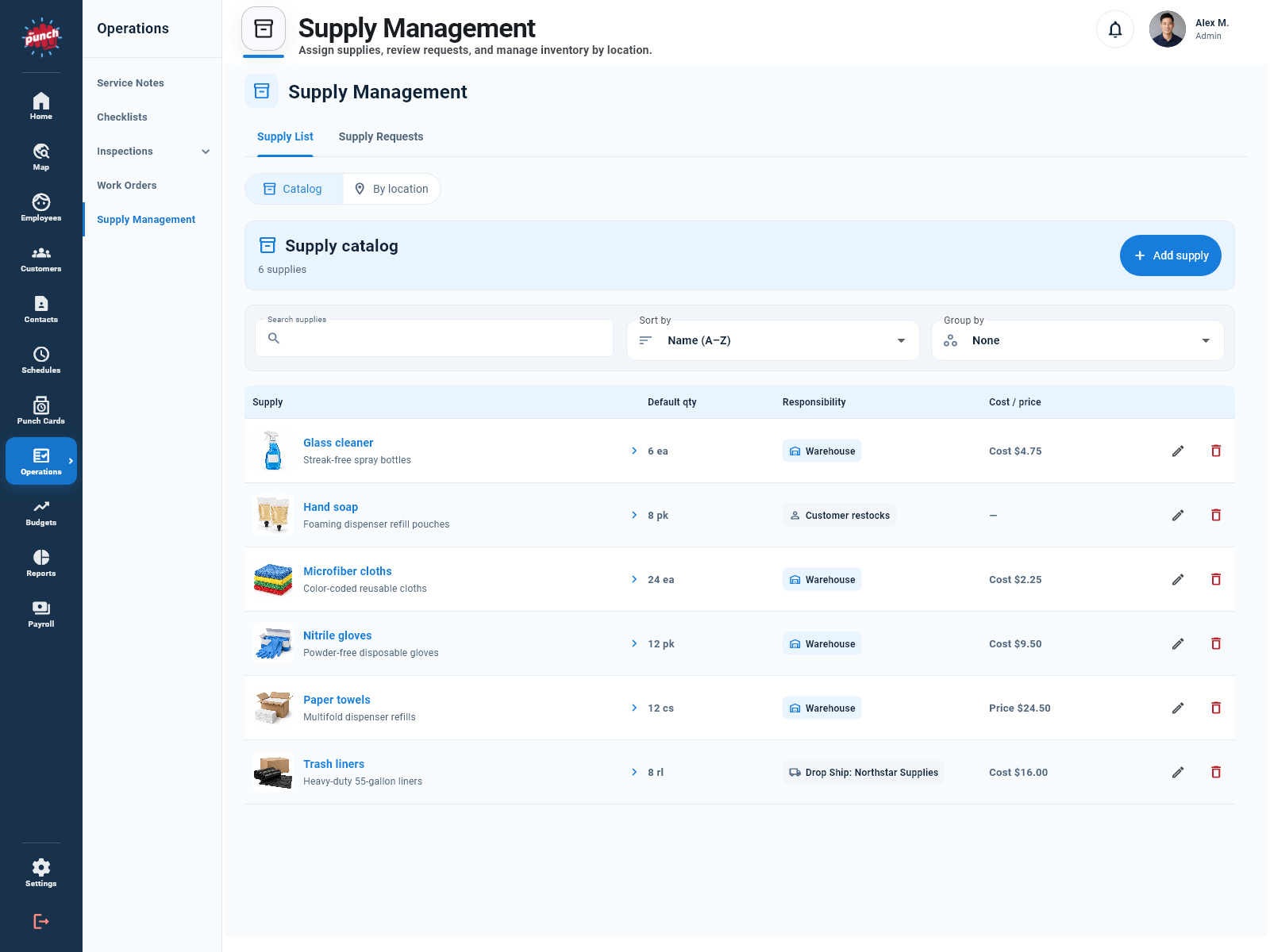Open Punch Cards in the sidebar
Screen dimensions: 1270x952
pyautogui.click(x=41, y=410)
